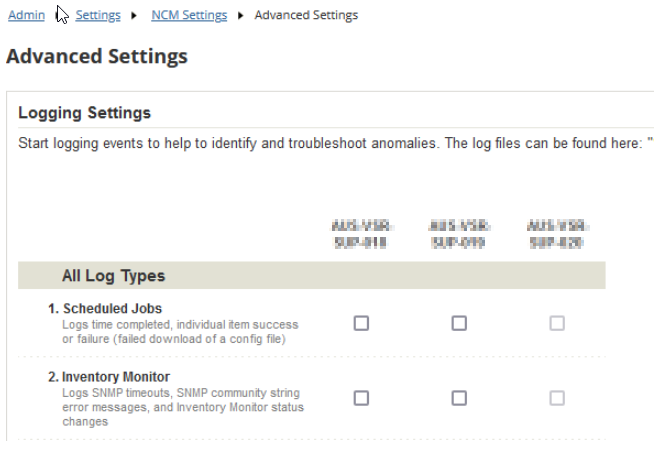Click the greyed-out Inventory Monitor checkbox

[557, 398]
